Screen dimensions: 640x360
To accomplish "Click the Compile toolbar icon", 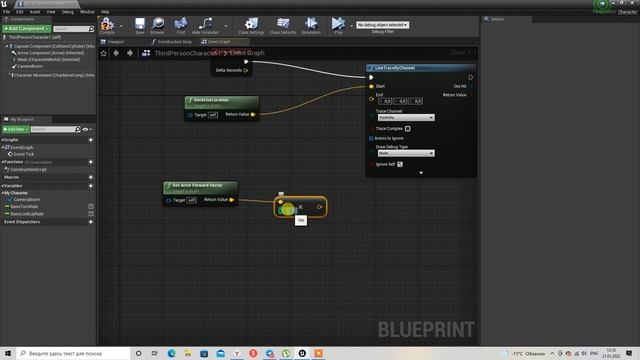I will [x=107, y=25].
